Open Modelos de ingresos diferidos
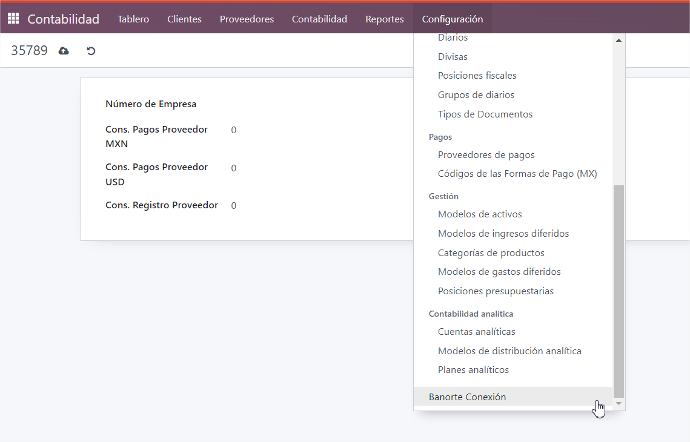Screen dimensions: 690x442 (503, 233)
